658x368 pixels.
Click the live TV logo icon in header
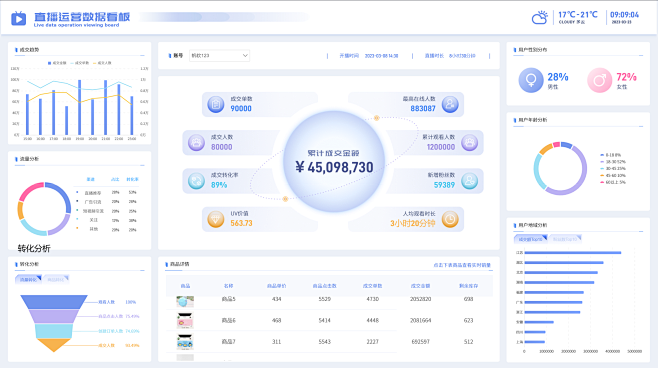coord(18,18)
